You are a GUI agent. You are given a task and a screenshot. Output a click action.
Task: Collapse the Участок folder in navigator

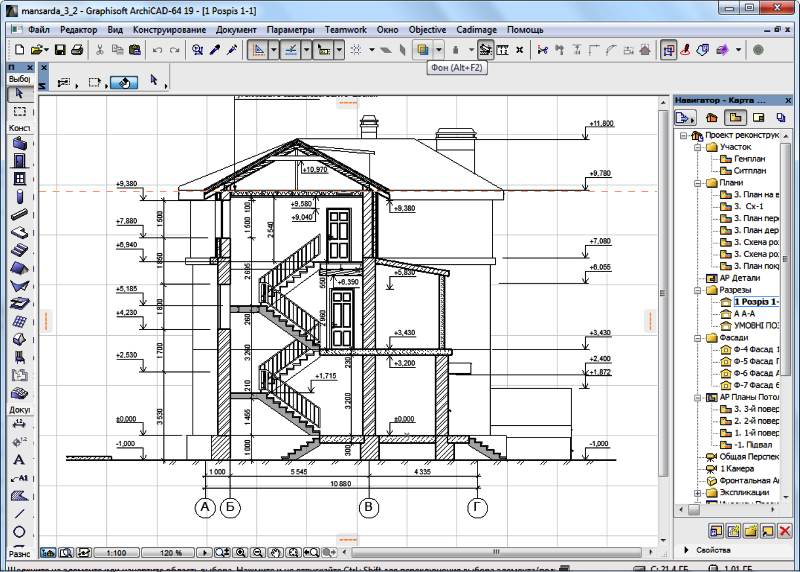coord(697,147)
